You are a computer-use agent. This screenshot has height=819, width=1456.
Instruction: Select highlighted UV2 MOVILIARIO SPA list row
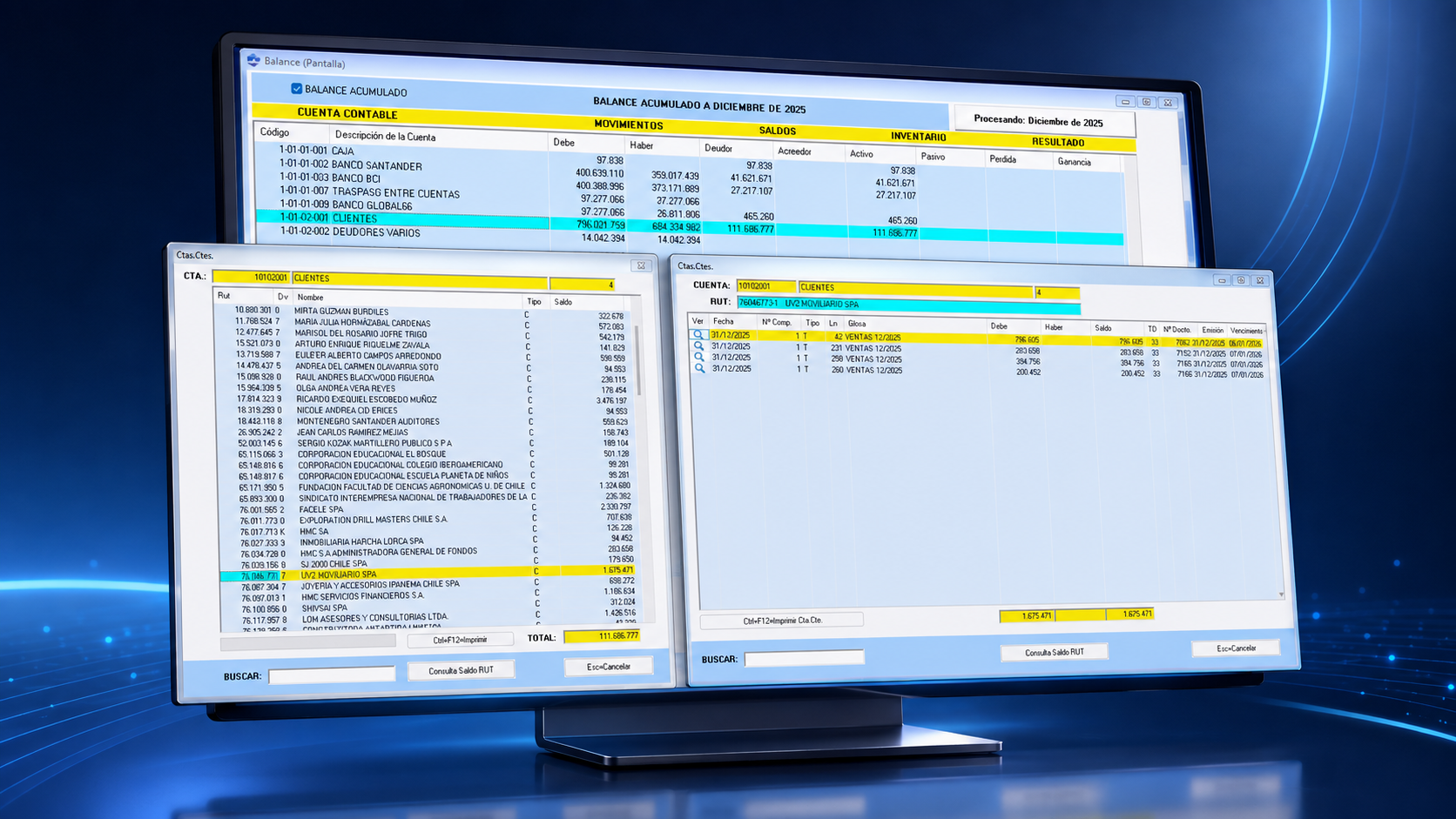(428, 574)
